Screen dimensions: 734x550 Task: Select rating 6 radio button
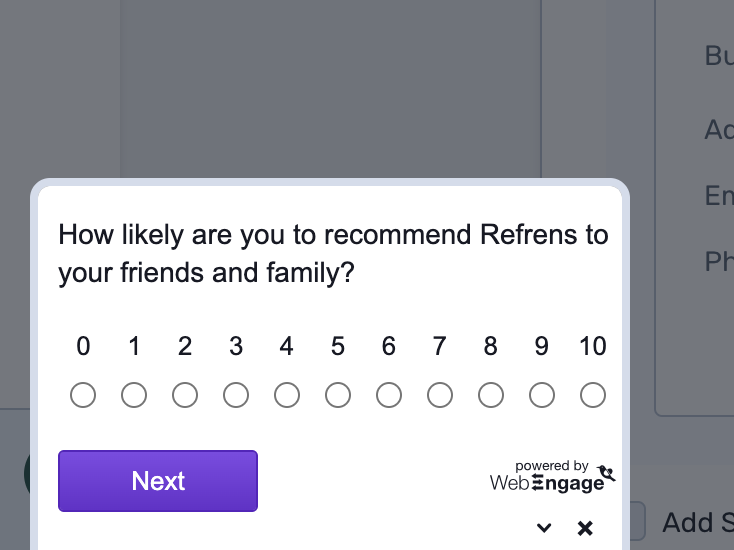389,395
